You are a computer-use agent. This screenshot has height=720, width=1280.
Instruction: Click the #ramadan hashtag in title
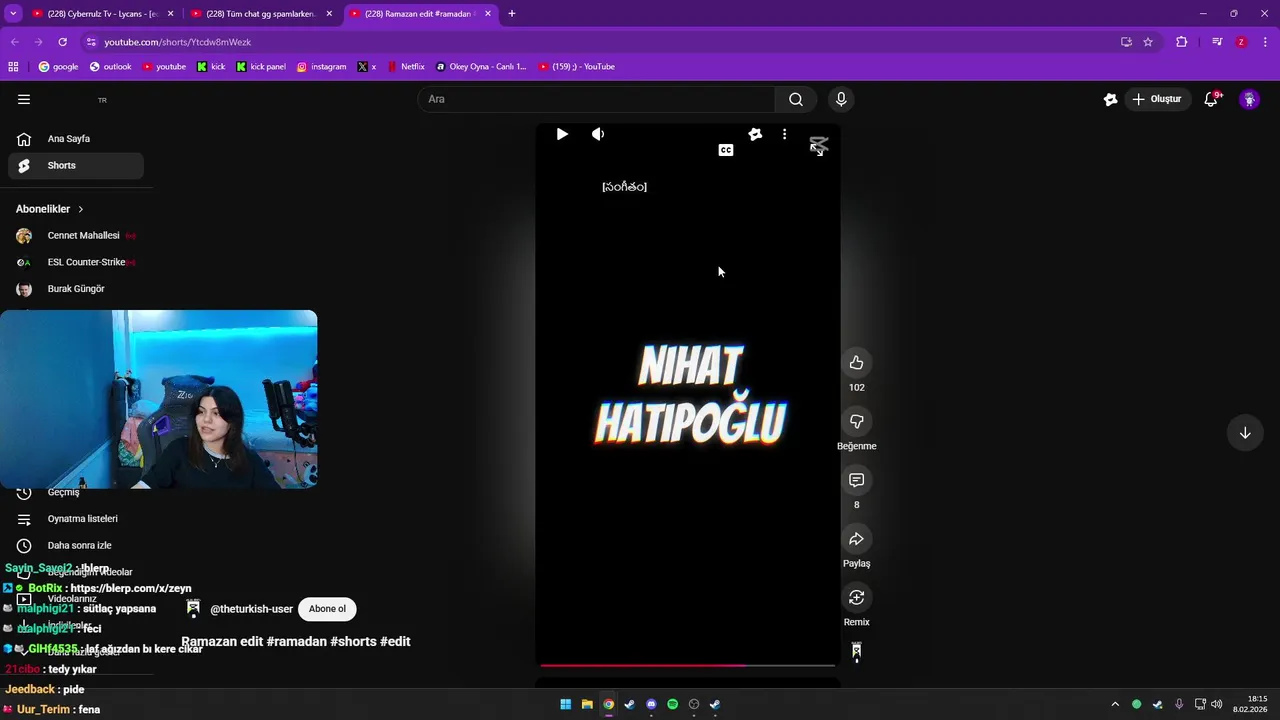pyautogui.click(x=297, y=642)
